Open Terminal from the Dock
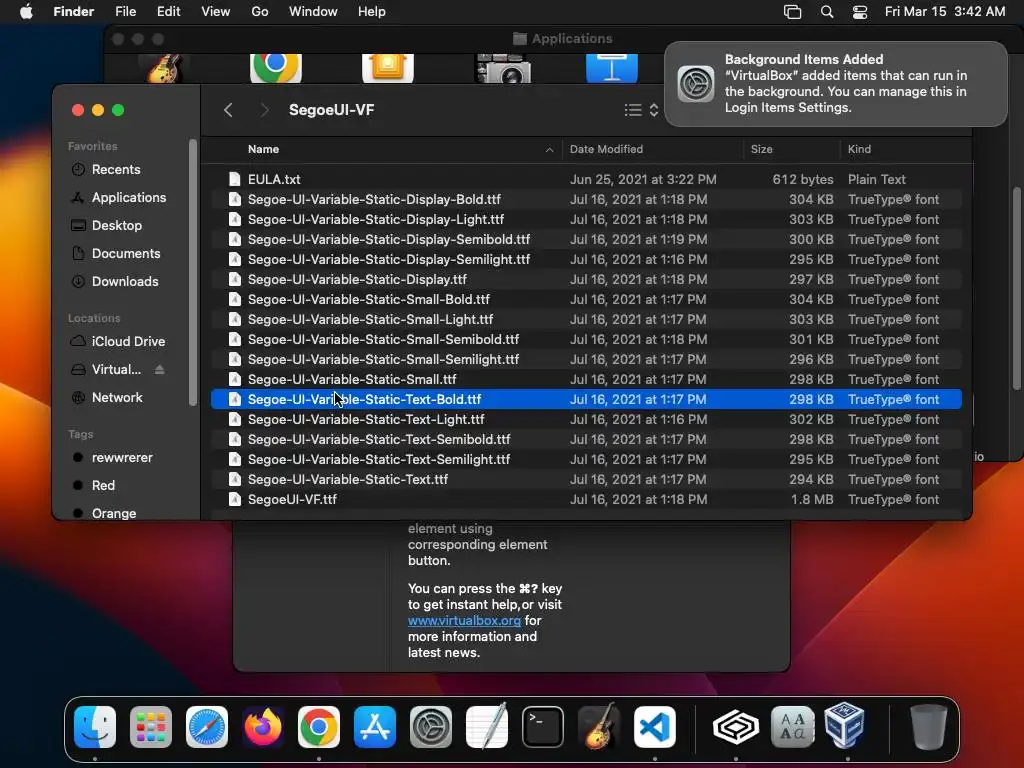The height and width of the screenshot is (768, 1024). click(x=543, y=727)
